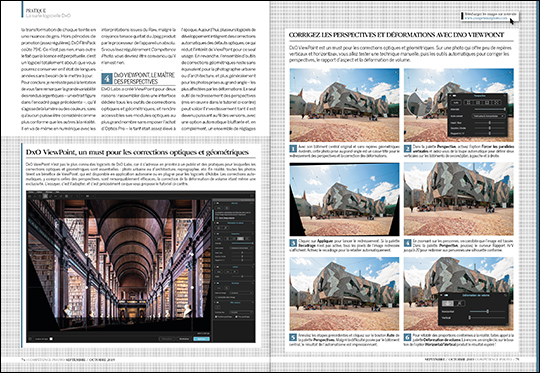The image size is (540, 373).
Task: Click the blue Appliquer button in library screenshot
Action: click(x=201, y=339)
